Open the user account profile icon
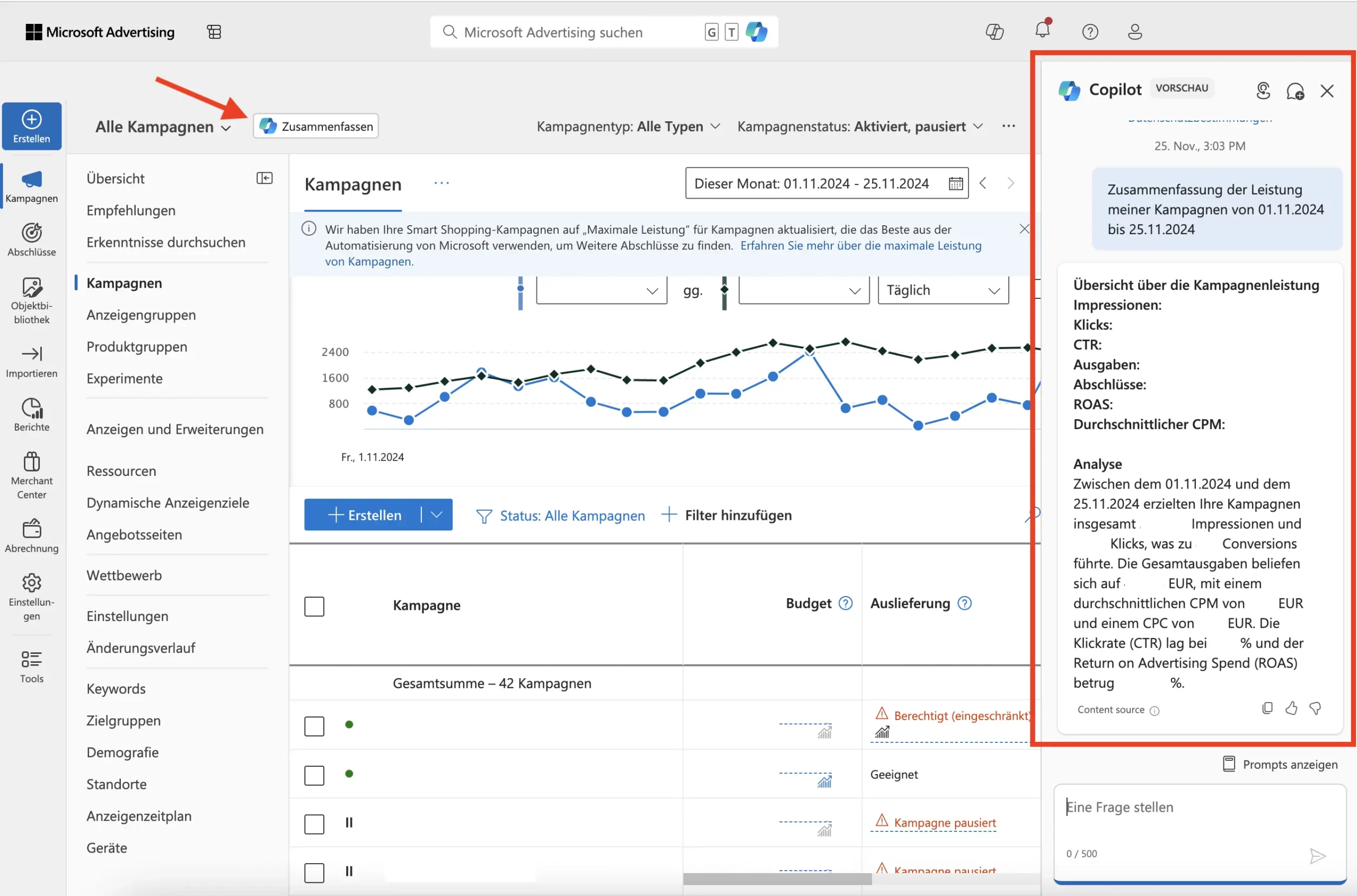The height and width of the screenshot is (896, 1357). 1135,32
